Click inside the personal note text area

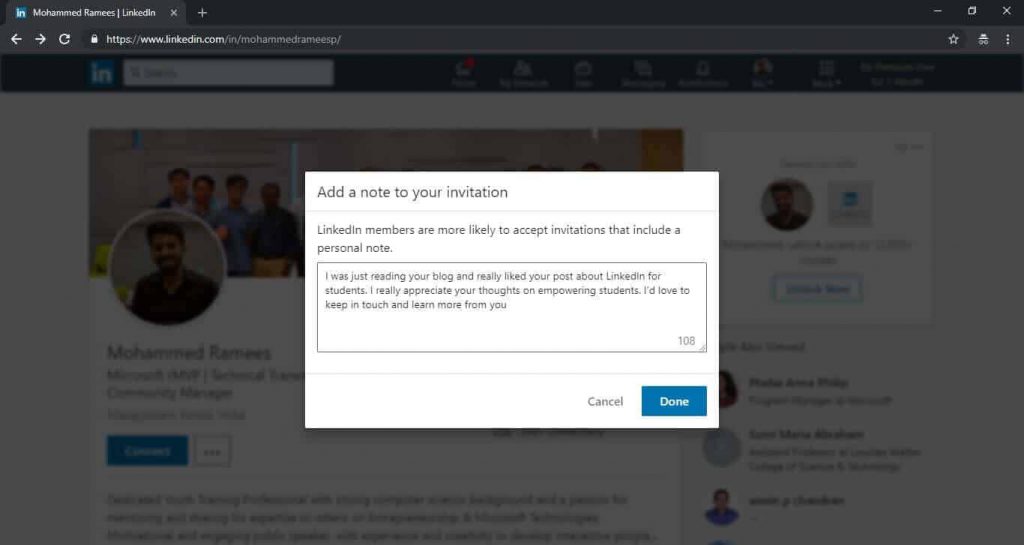tap(511, 307)
